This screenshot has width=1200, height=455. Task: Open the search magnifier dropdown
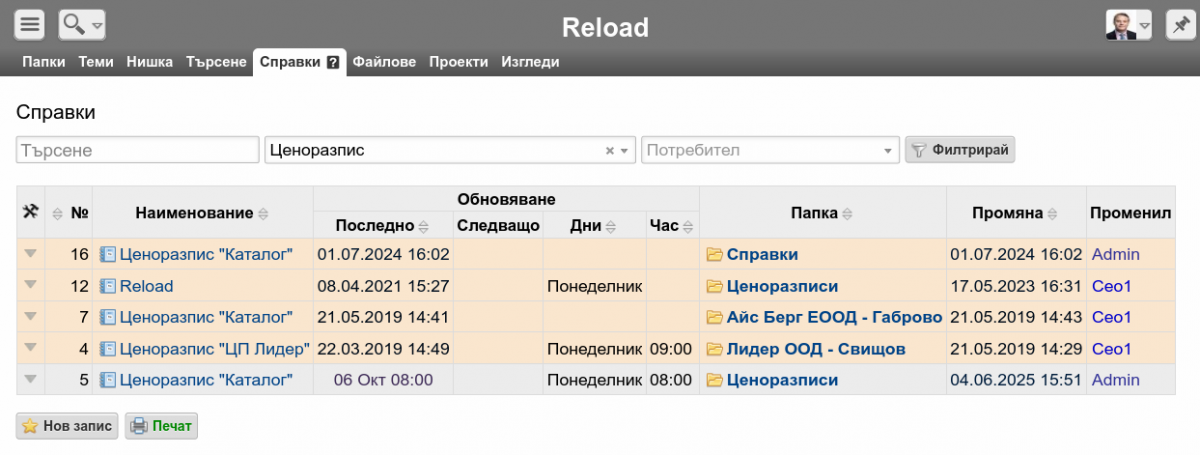82,24
